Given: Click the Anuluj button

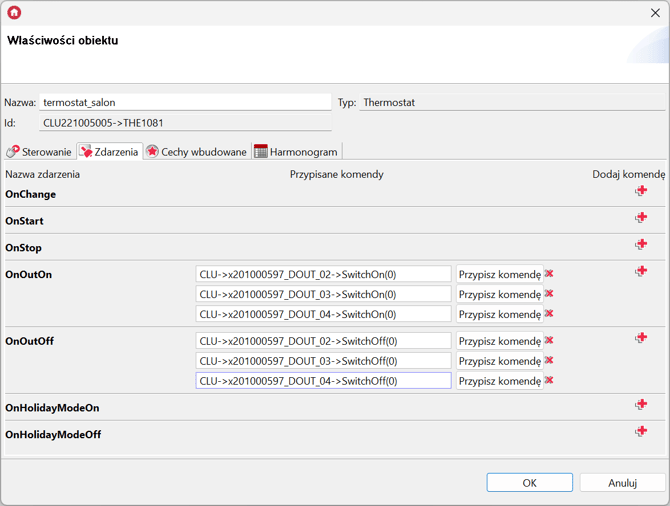Looking at the screenshot, I should (x=622, y=483).
